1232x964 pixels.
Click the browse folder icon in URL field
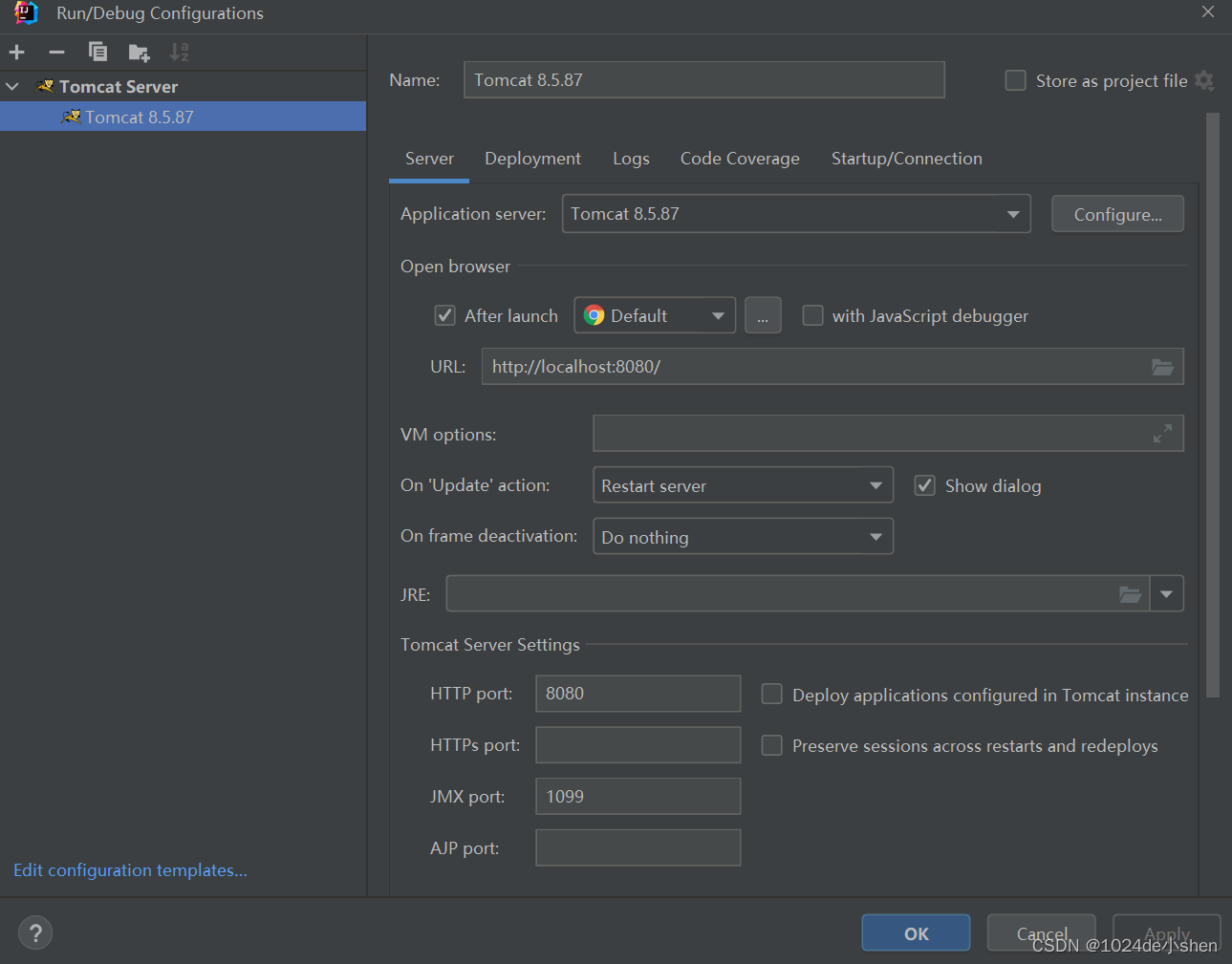point(1162,367)
